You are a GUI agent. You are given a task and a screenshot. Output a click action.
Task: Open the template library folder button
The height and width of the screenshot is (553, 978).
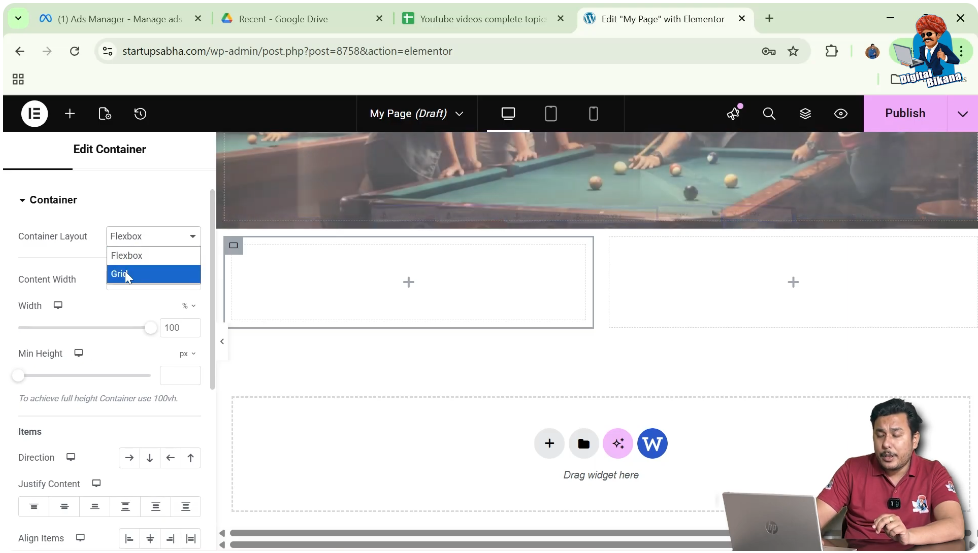pyautogui.click(x=584, y=443)
